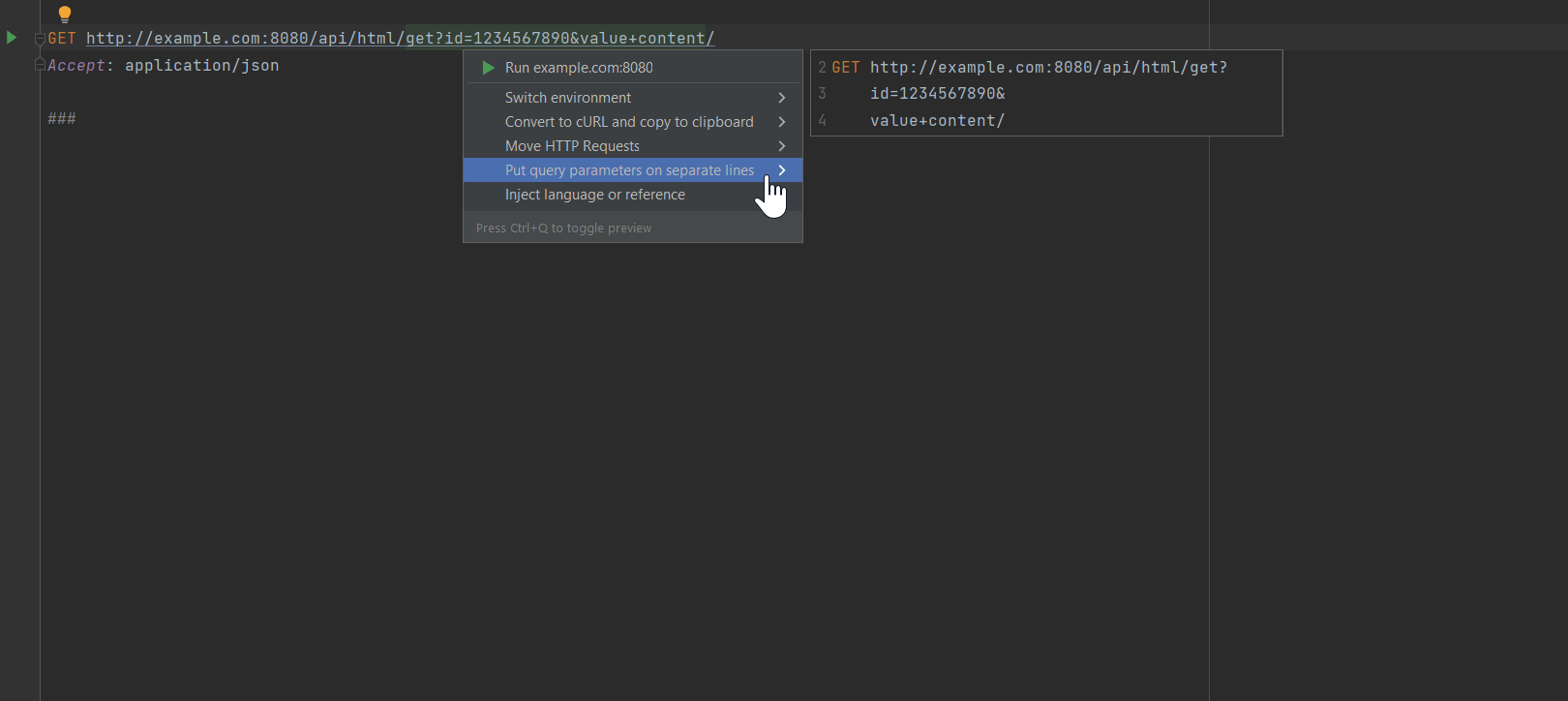Expand the Convert to cURL submenu arrow

tap(781, 121)
